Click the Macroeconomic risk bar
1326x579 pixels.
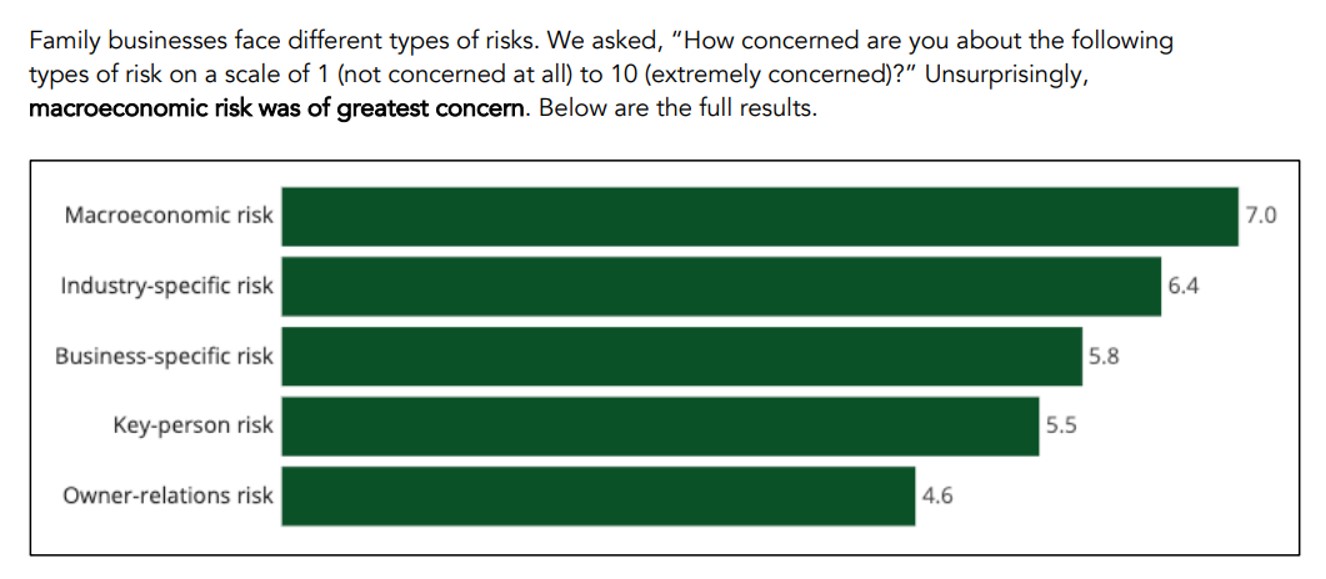759,216
